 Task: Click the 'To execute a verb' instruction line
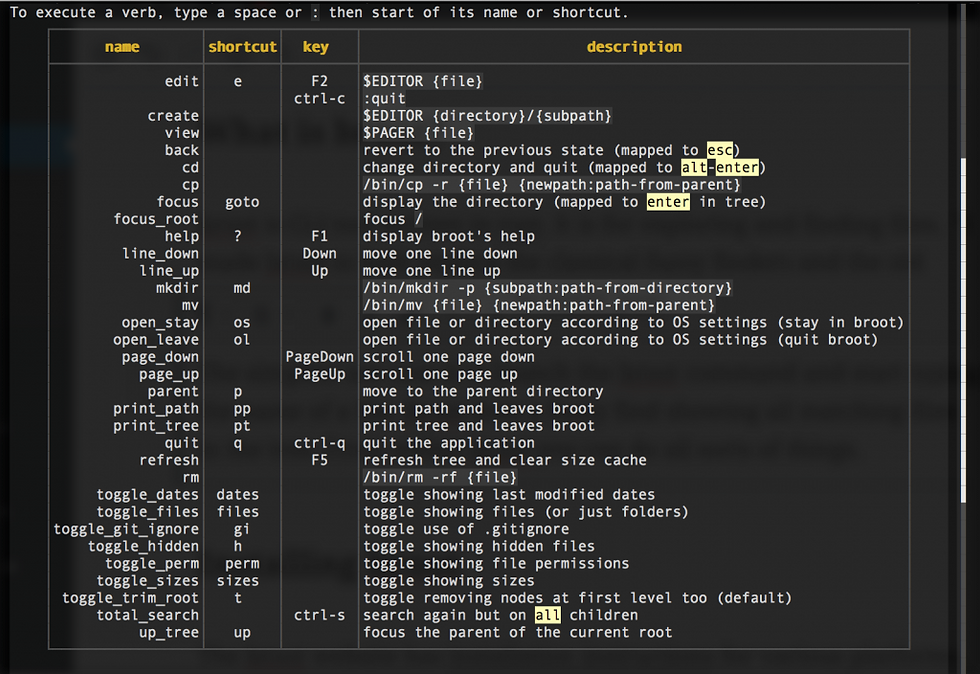pos(319,13)
